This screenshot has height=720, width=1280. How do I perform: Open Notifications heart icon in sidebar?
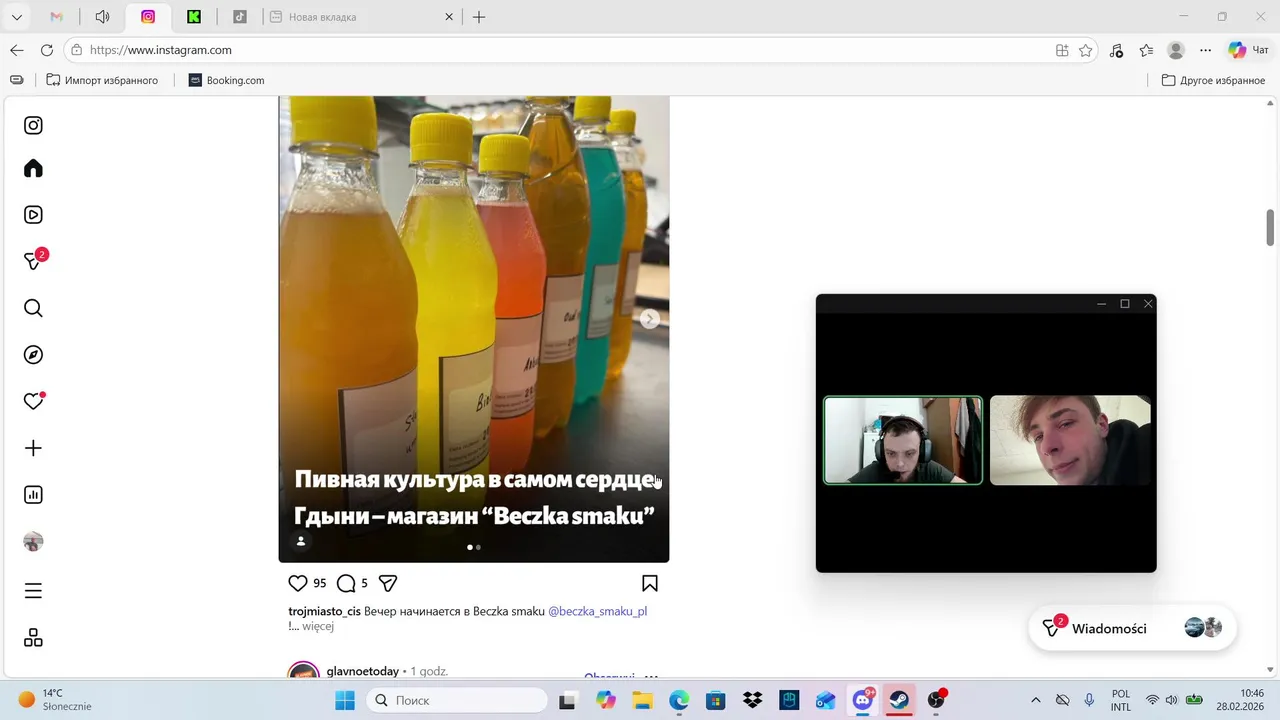[x=34, y=401]
